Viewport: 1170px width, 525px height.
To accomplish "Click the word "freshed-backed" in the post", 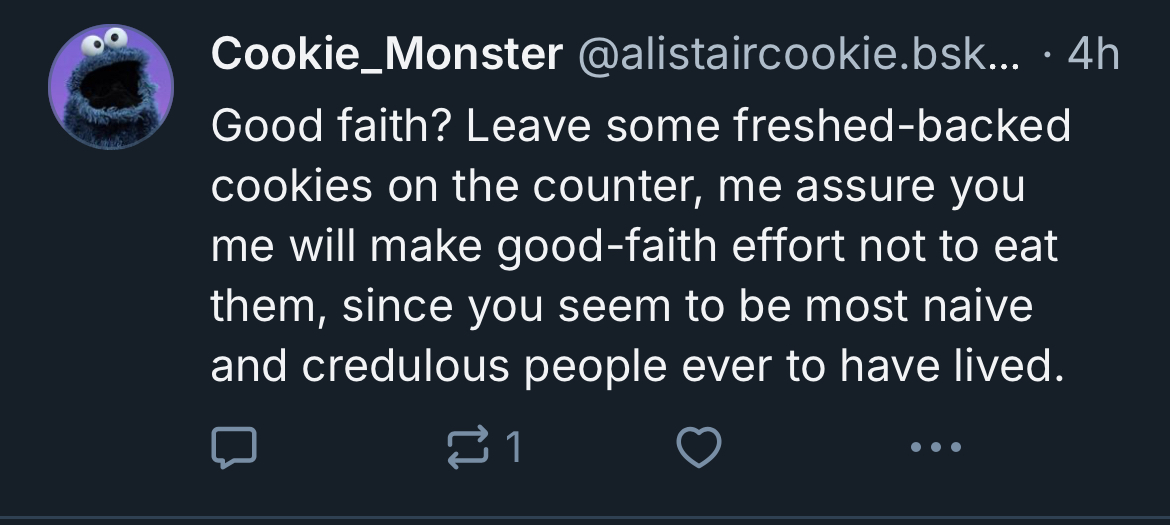I will [902, 125].
